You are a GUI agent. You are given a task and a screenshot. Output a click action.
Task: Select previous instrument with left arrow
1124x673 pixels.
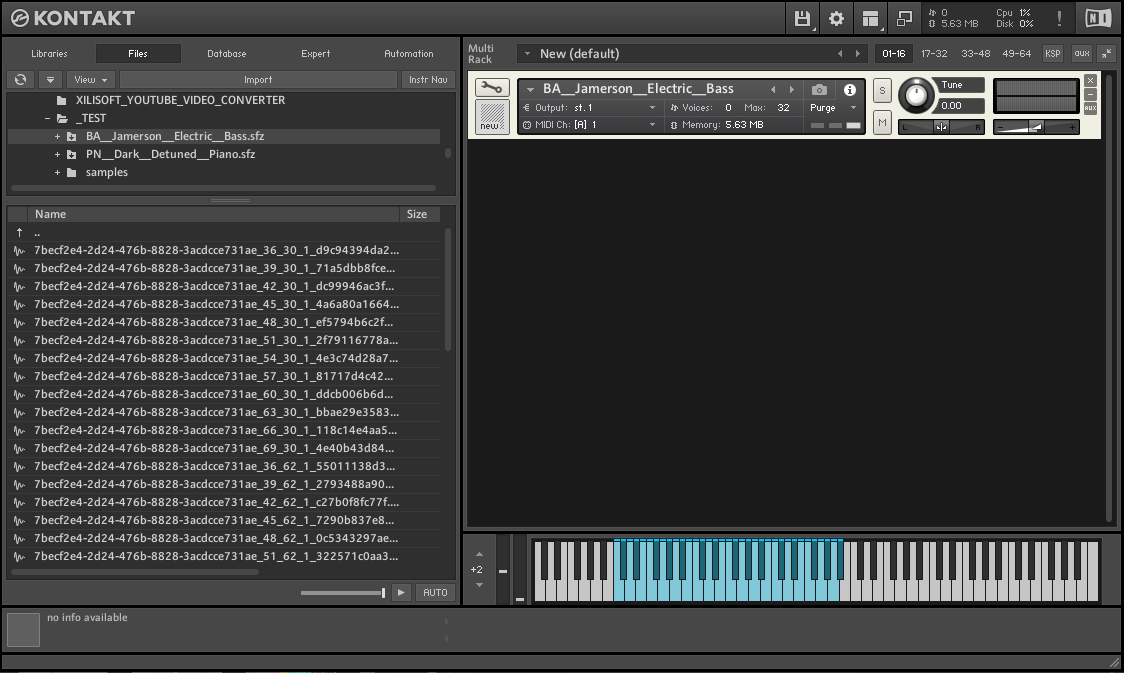click(773, 90)
